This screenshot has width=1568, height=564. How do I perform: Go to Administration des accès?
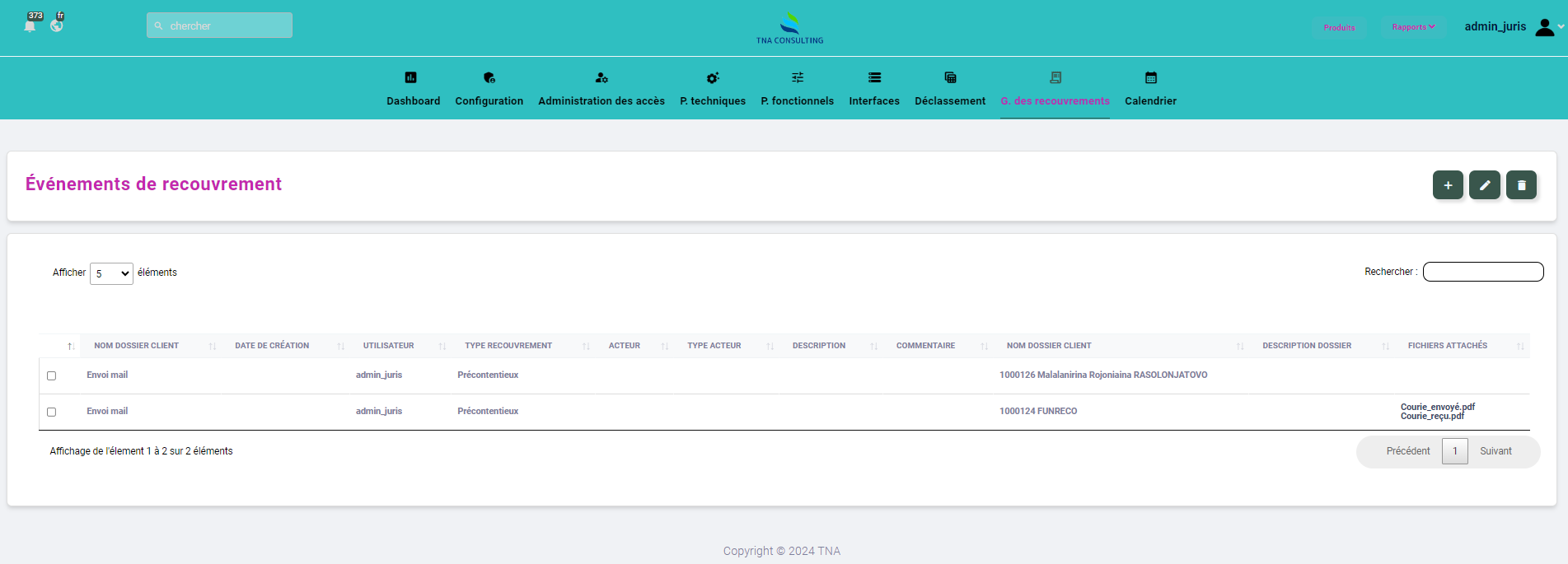pyautogui.click(x=601, y=89)
